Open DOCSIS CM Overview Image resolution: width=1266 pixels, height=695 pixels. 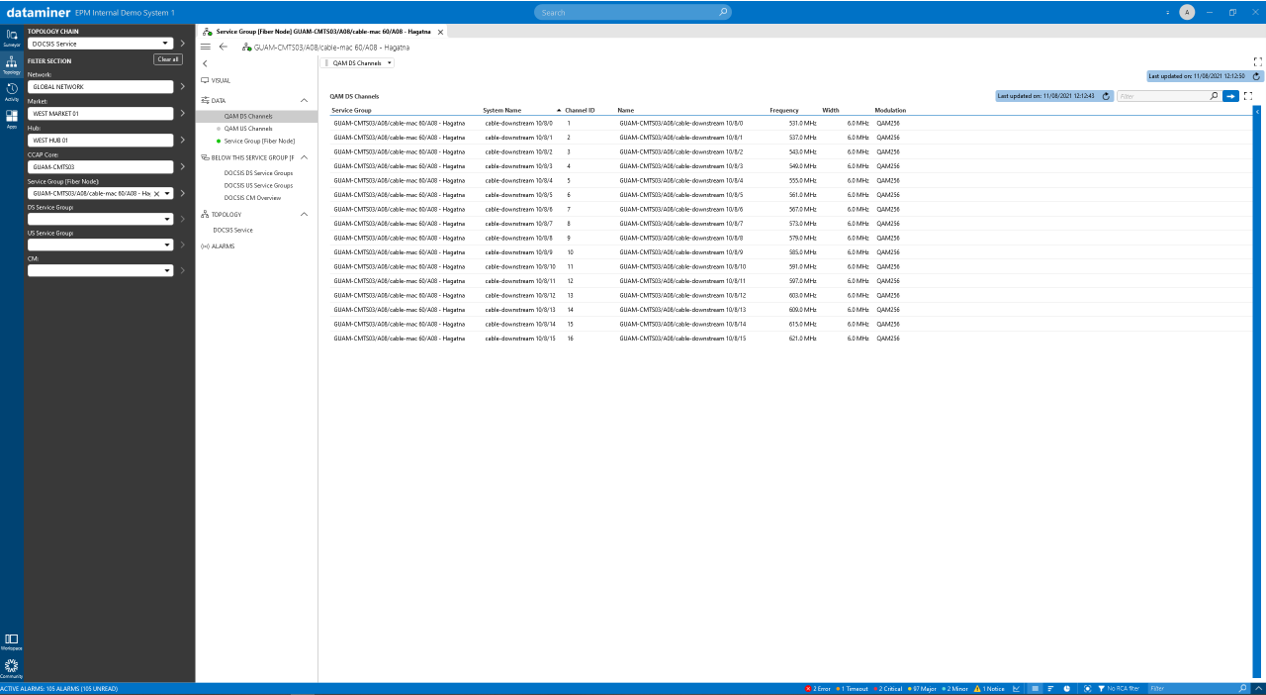pos(253,198)
